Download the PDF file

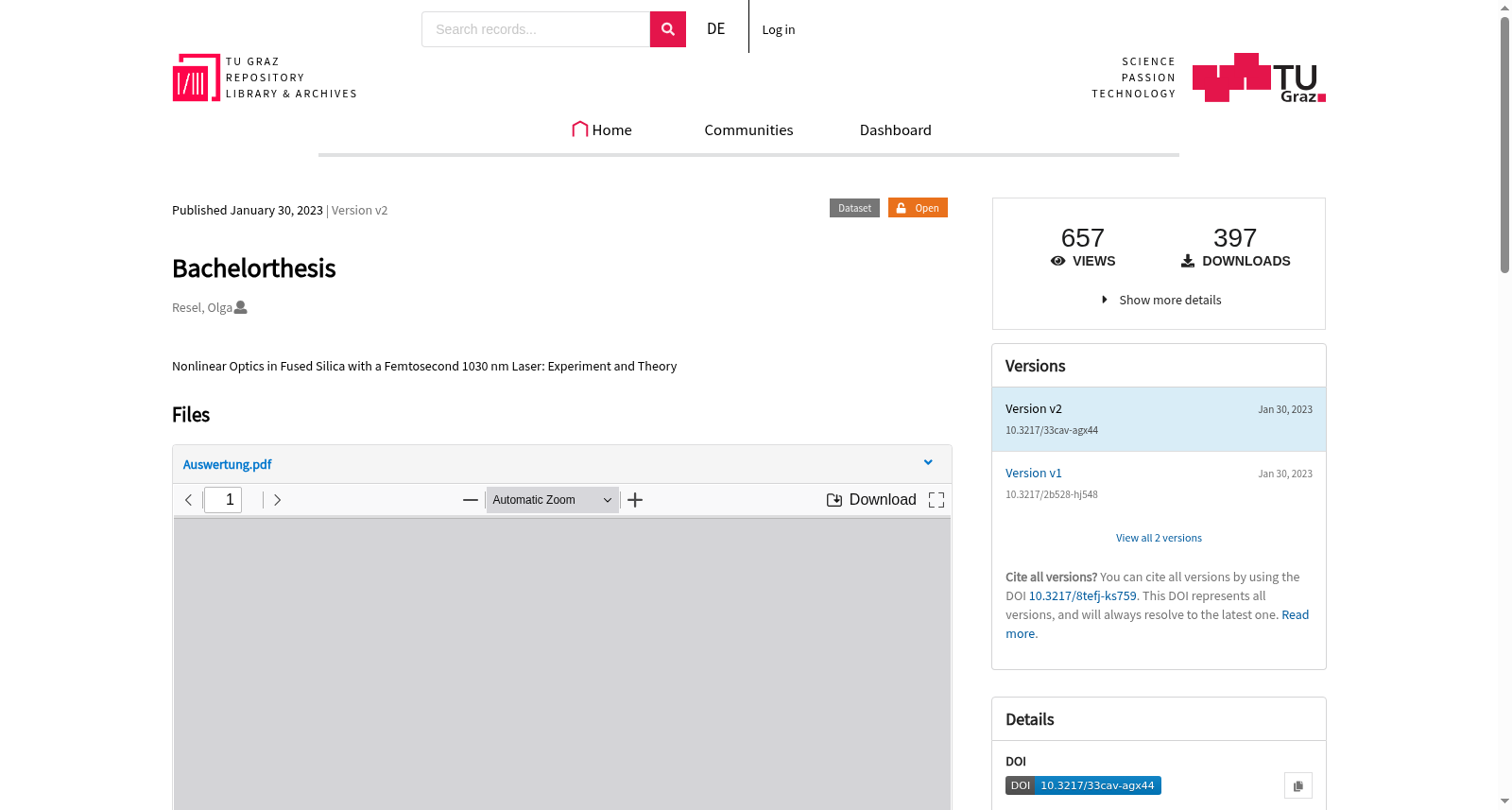point(871,500)
